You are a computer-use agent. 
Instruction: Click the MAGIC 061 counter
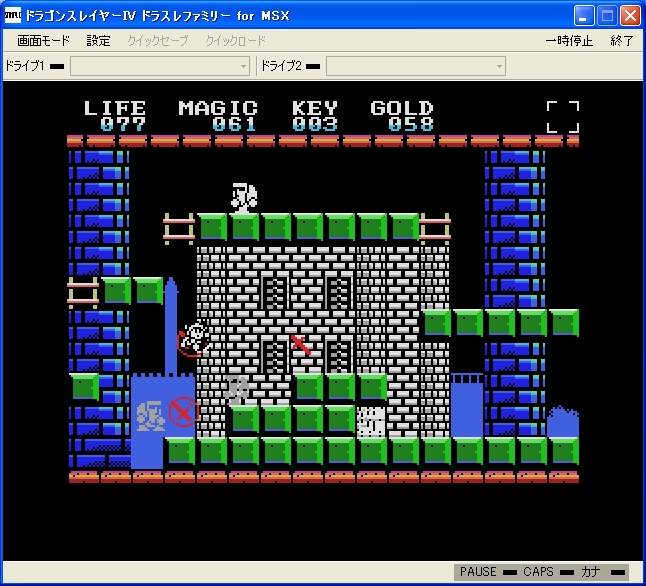(x=218, y=116)
